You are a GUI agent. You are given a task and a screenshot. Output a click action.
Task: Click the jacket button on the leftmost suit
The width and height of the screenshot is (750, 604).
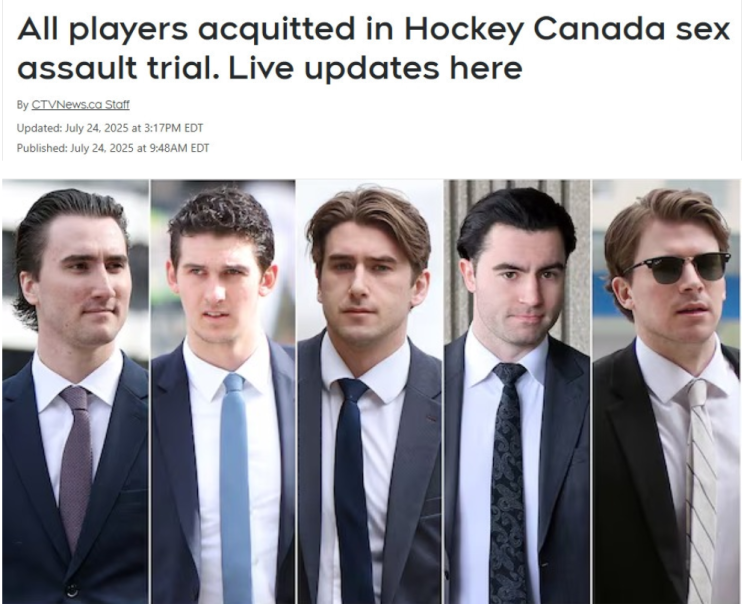[72, 590]
